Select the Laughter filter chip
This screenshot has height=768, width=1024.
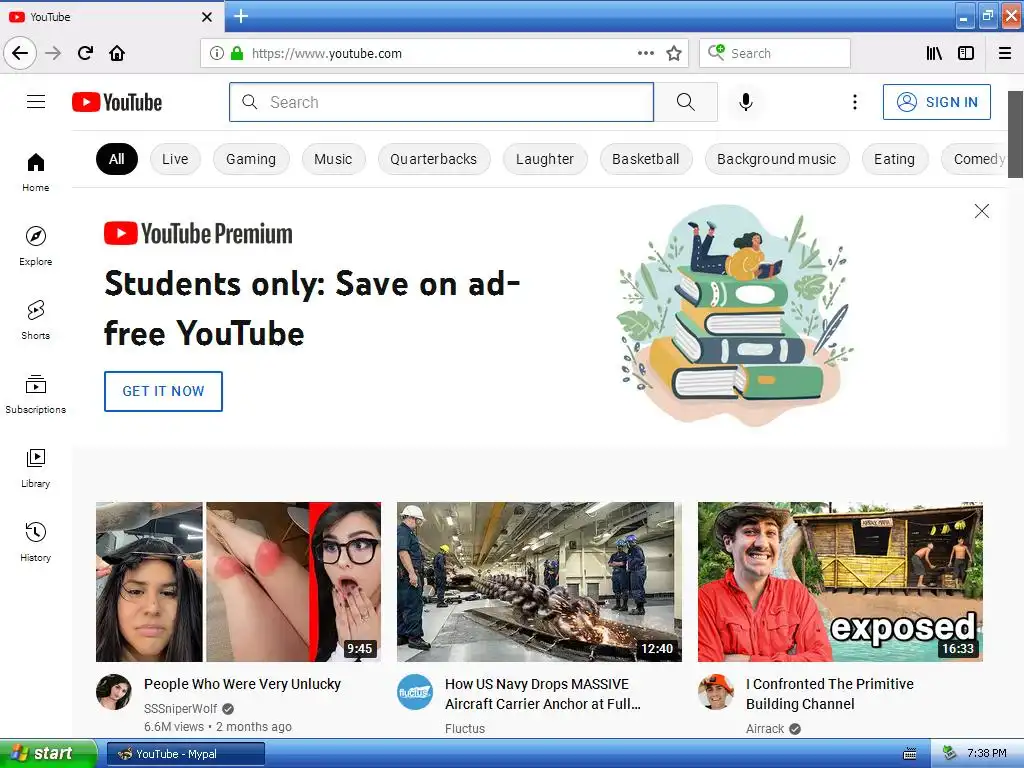click(x=545, y=159)
